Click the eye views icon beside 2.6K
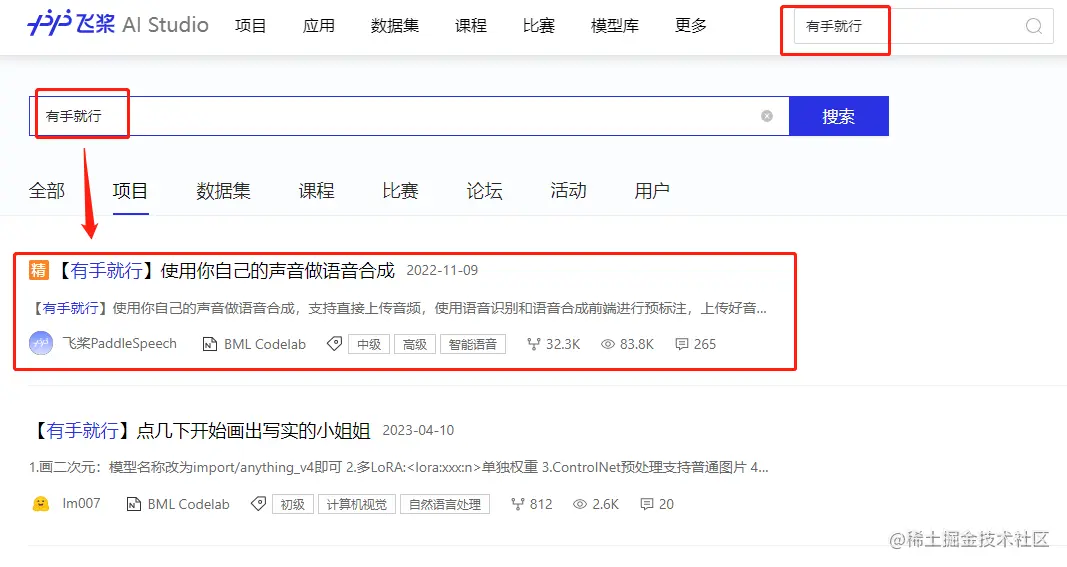1067x567 pixels. point(580,504)
